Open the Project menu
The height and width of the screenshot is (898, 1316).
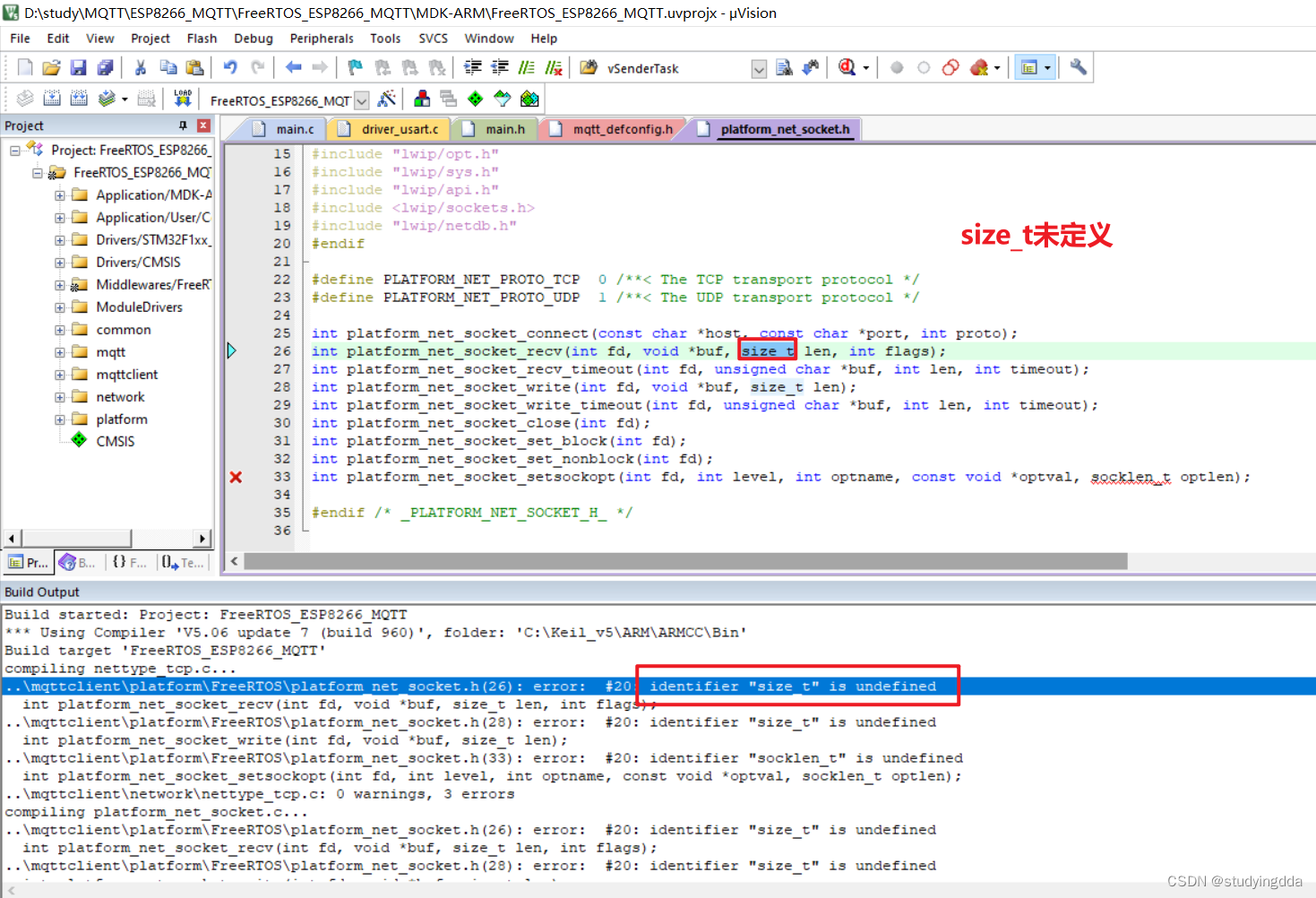(151, 39)
